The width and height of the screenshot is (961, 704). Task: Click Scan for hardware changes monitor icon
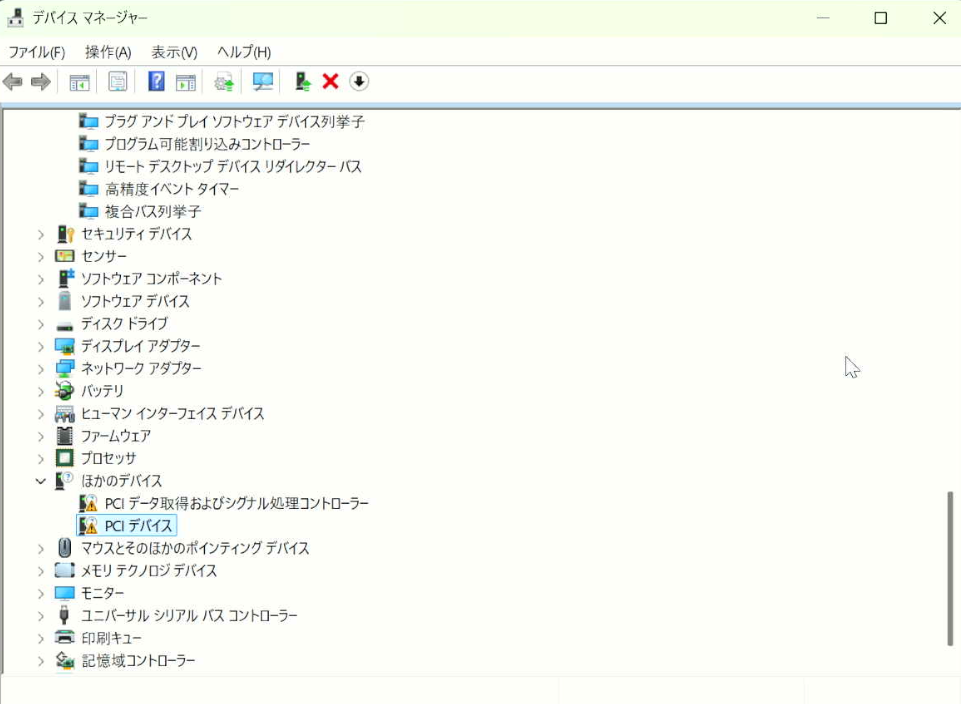(263, 81)
